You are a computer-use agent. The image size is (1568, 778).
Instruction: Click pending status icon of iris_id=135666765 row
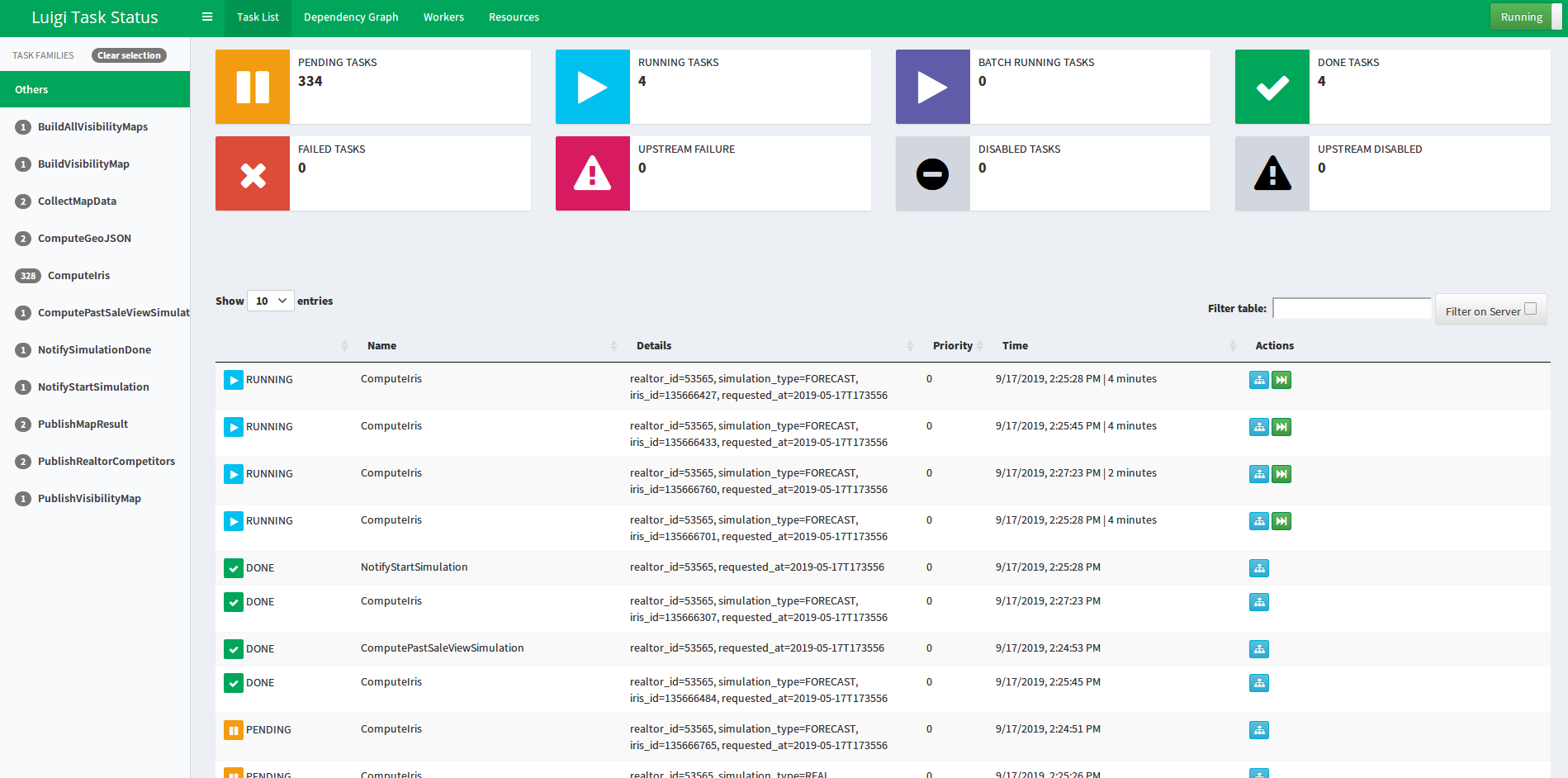tap(234, 730)
